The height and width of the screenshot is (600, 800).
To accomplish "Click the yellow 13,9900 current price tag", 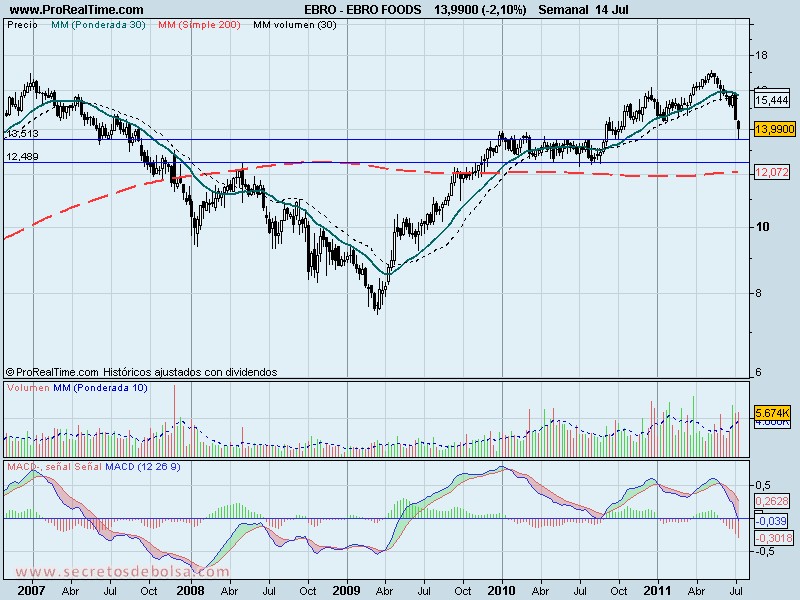I will [774, 129].
